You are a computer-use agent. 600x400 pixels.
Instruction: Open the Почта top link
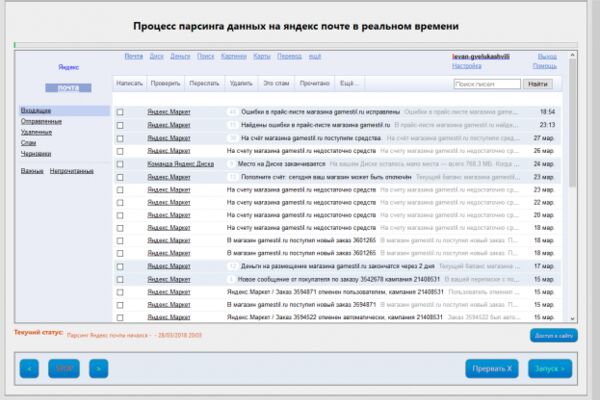click(134, 56)
